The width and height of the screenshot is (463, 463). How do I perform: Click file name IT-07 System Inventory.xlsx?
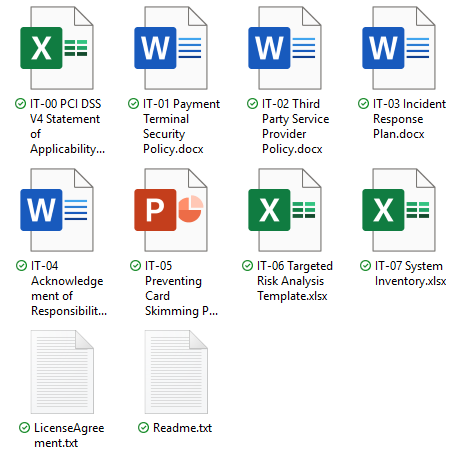(x=411, y=273)
